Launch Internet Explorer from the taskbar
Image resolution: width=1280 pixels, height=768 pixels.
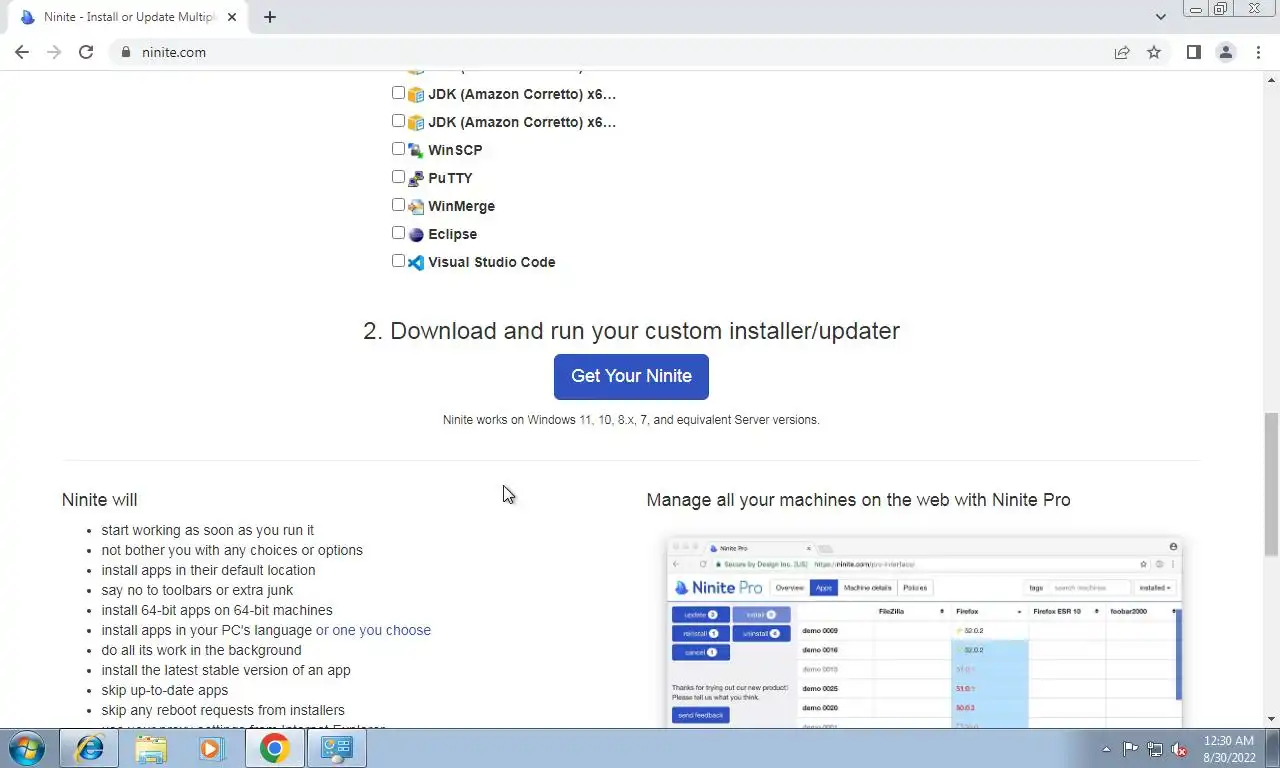(89, 748)
